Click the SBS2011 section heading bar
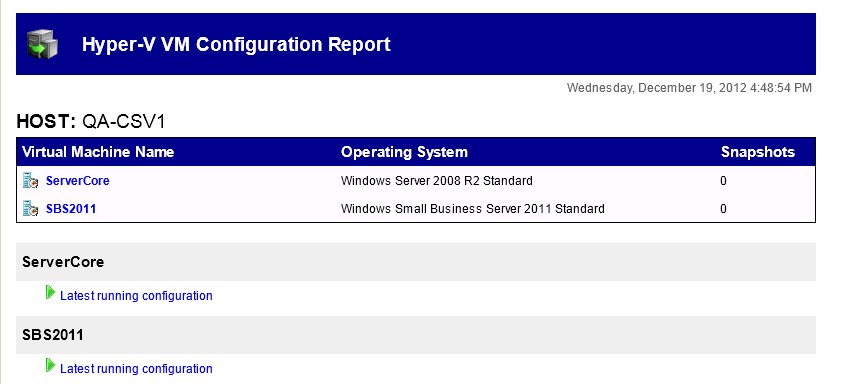This screenshot has width=848, height=384. 416,335
